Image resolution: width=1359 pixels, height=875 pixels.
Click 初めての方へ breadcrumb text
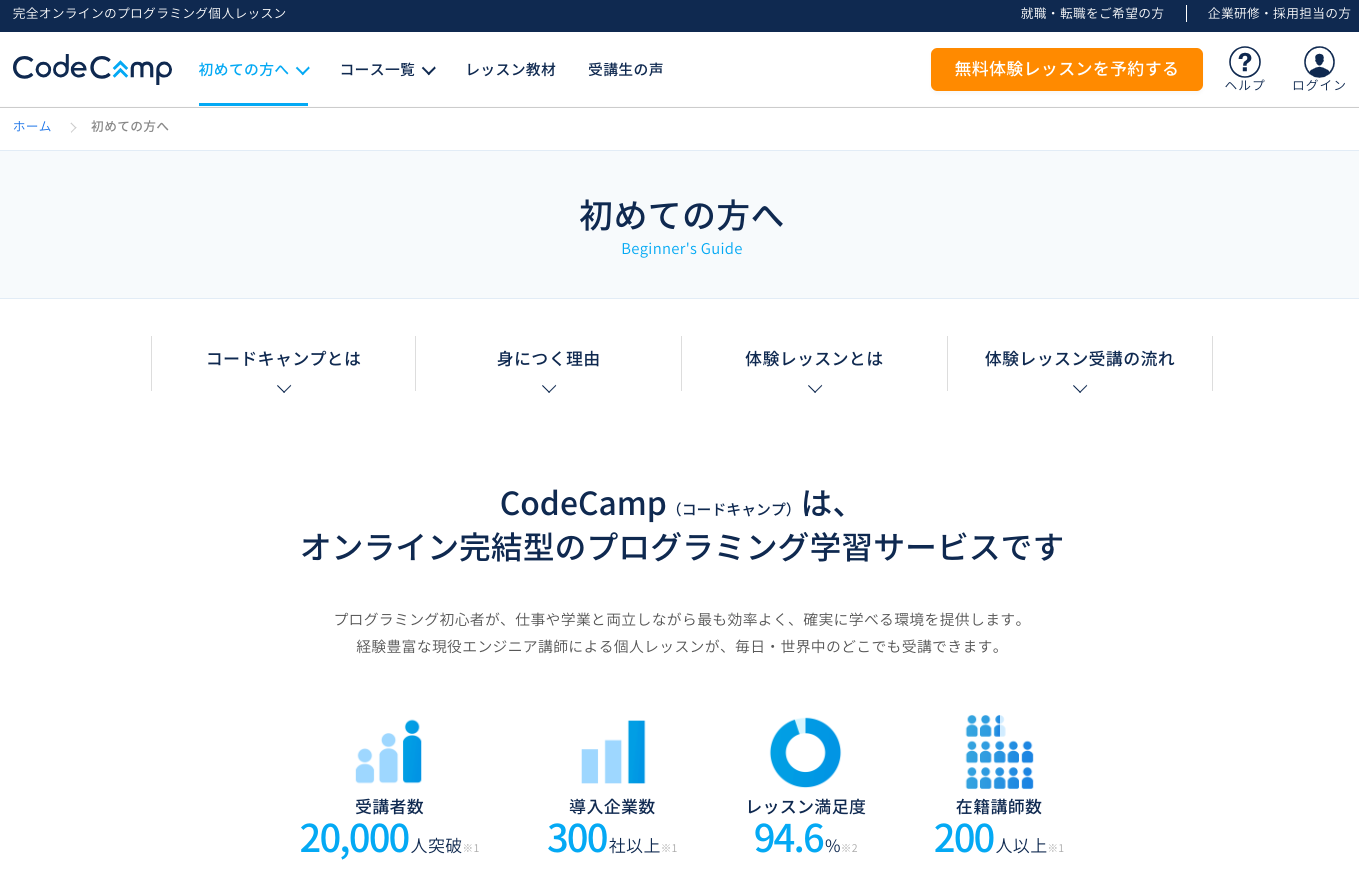click(x=130, y=127)
